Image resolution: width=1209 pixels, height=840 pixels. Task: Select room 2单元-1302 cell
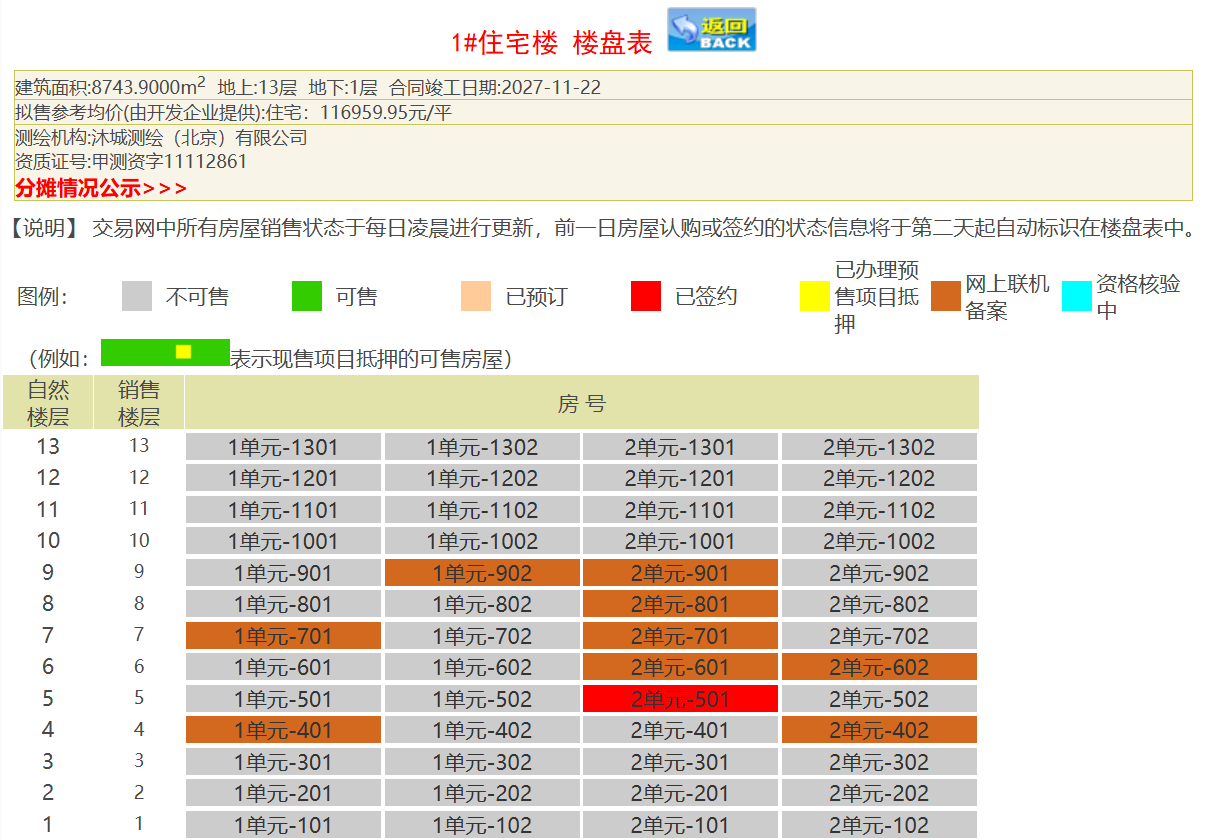pos(879,447)
